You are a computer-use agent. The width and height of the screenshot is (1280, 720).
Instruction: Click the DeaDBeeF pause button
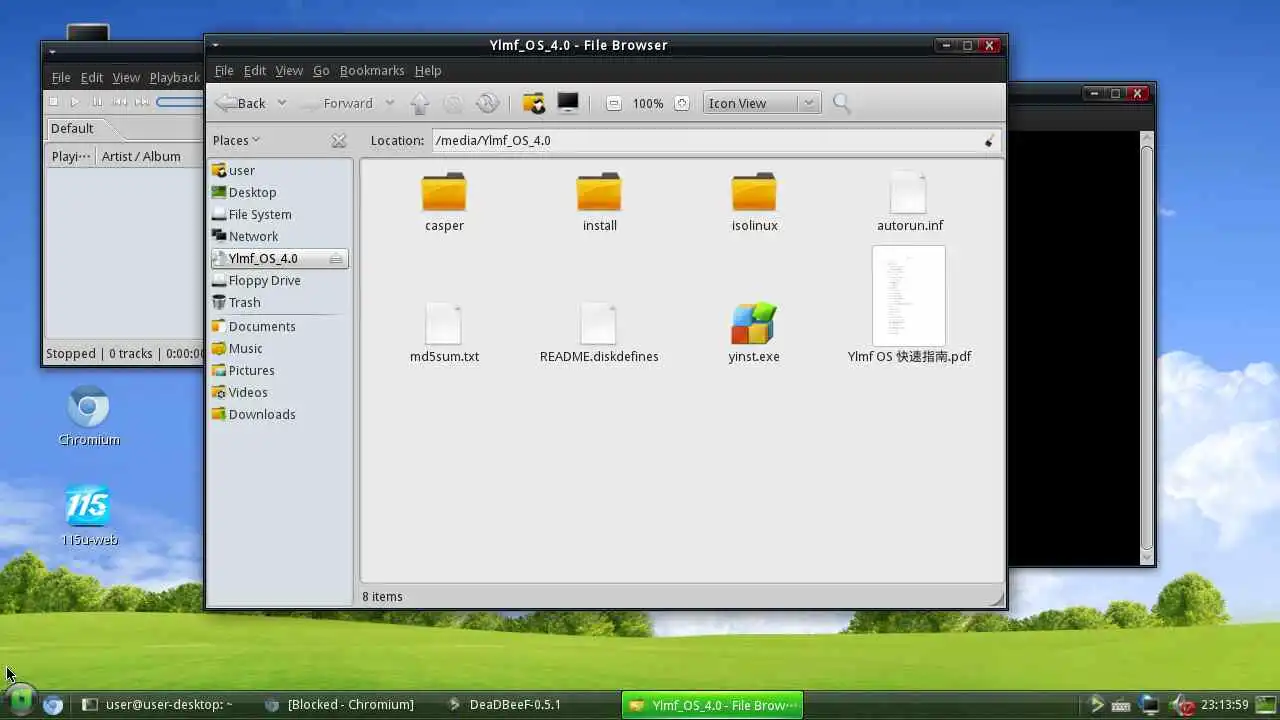[x=97, y=102]
